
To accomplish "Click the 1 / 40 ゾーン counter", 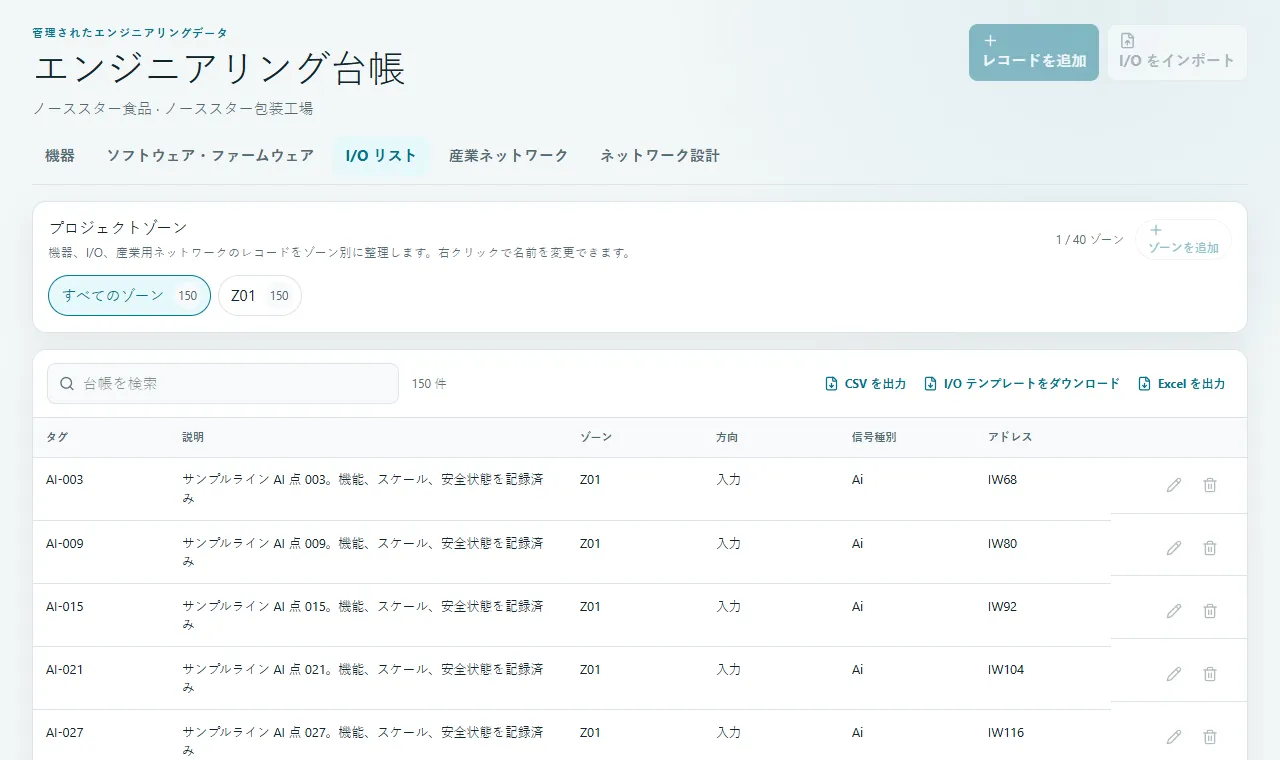I will click(1090, 240).
